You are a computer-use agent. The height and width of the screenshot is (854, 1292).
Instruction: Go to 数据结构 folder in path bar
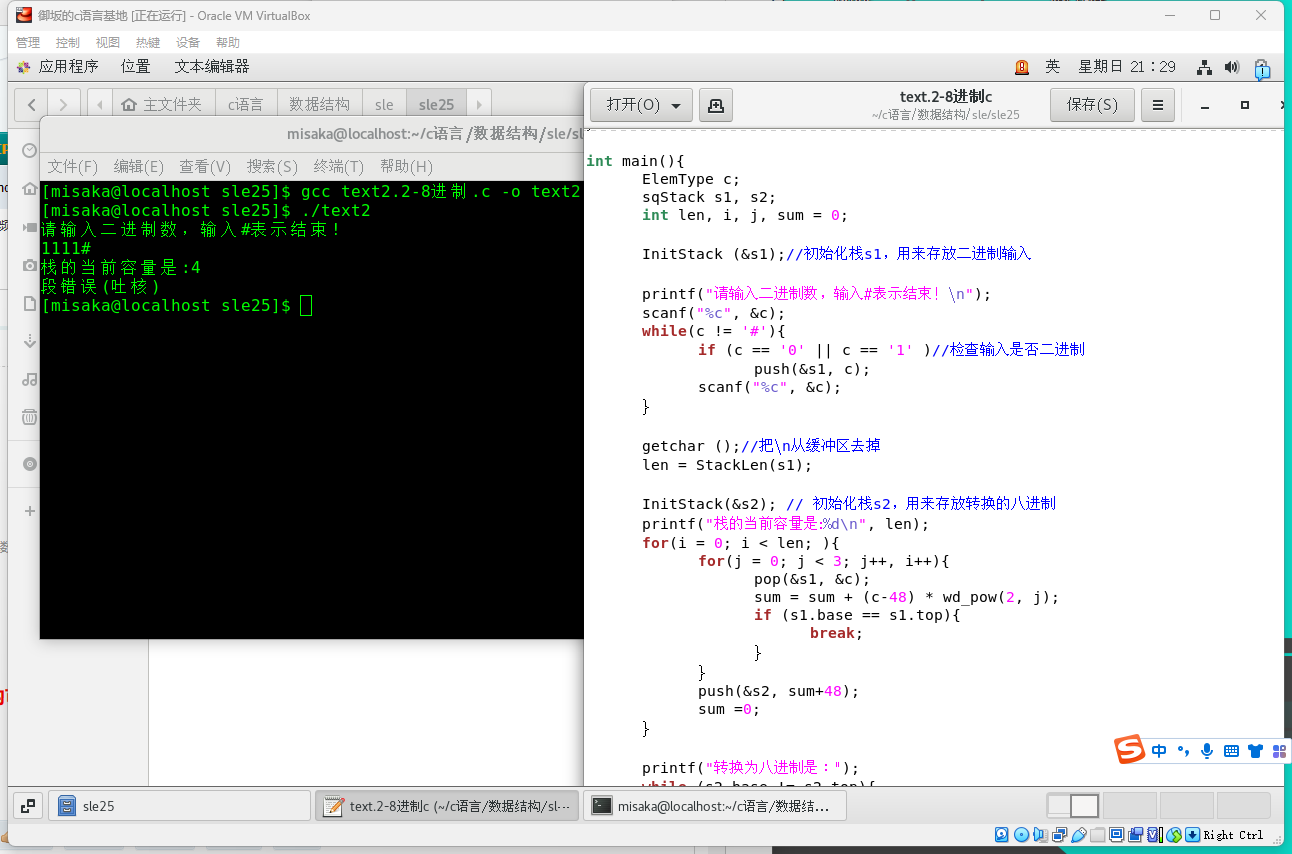(320, 104)
